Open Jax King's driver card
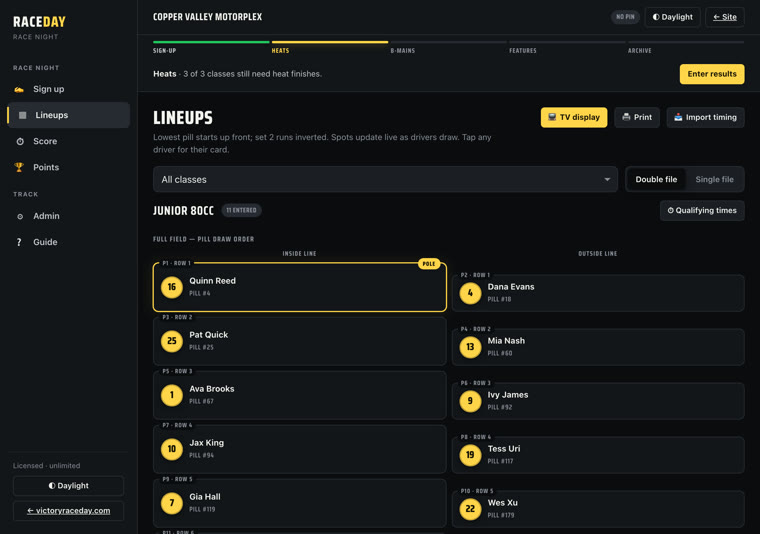760x534 pixels. pyautogui.click(x=300, y=449)
